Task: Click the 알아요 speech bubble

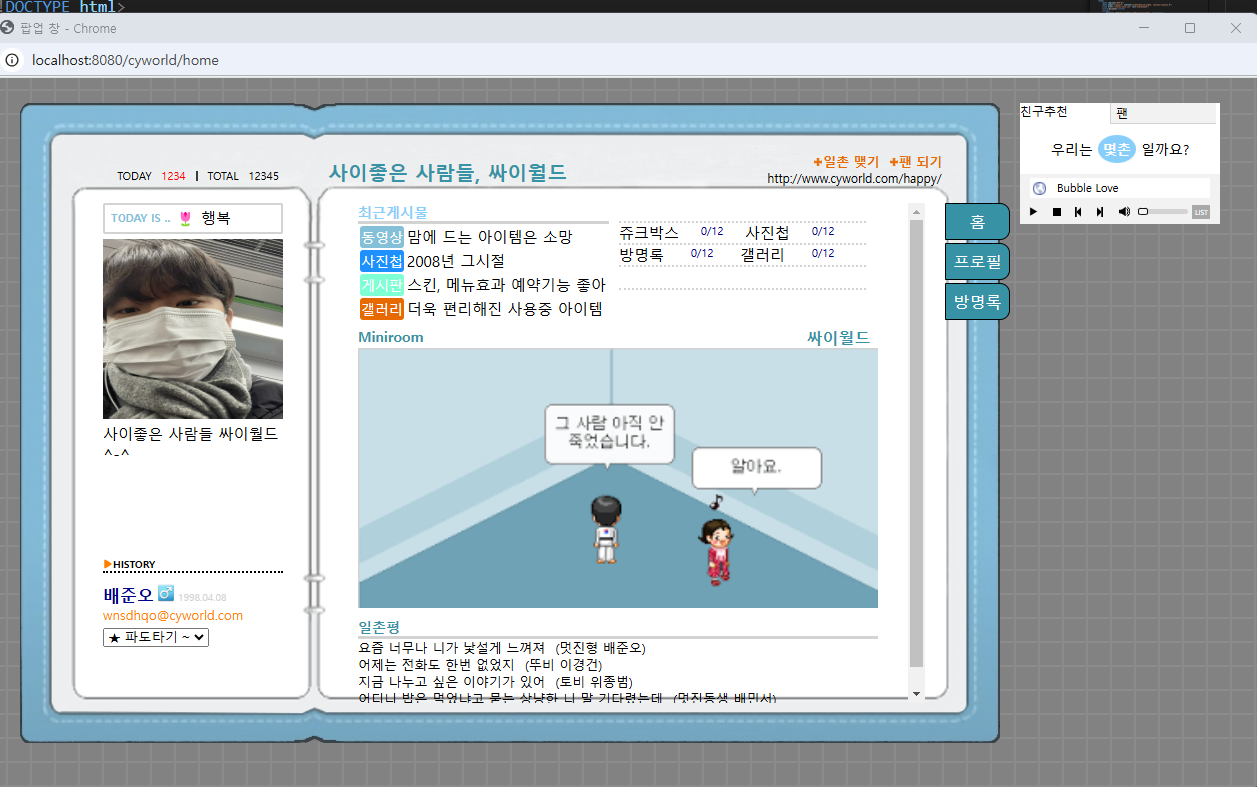Action: coord(757,468)
